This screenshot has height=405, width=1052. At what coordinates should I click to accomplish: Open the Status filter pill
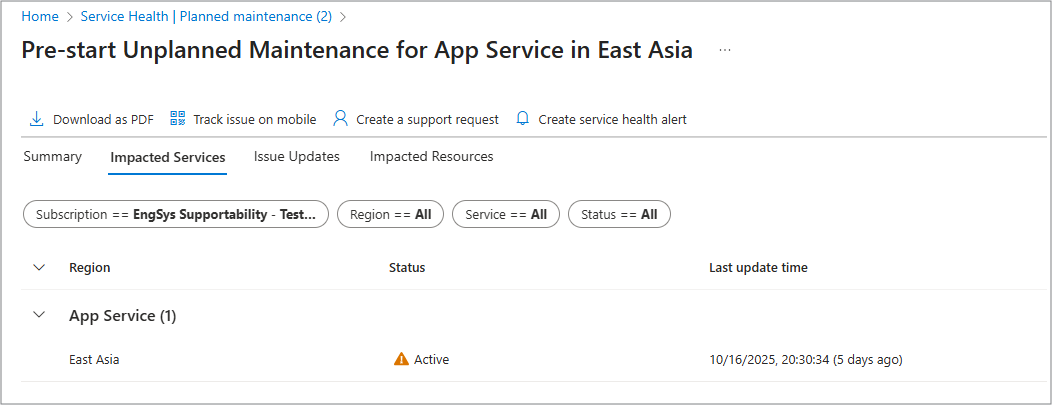point(619,214)
